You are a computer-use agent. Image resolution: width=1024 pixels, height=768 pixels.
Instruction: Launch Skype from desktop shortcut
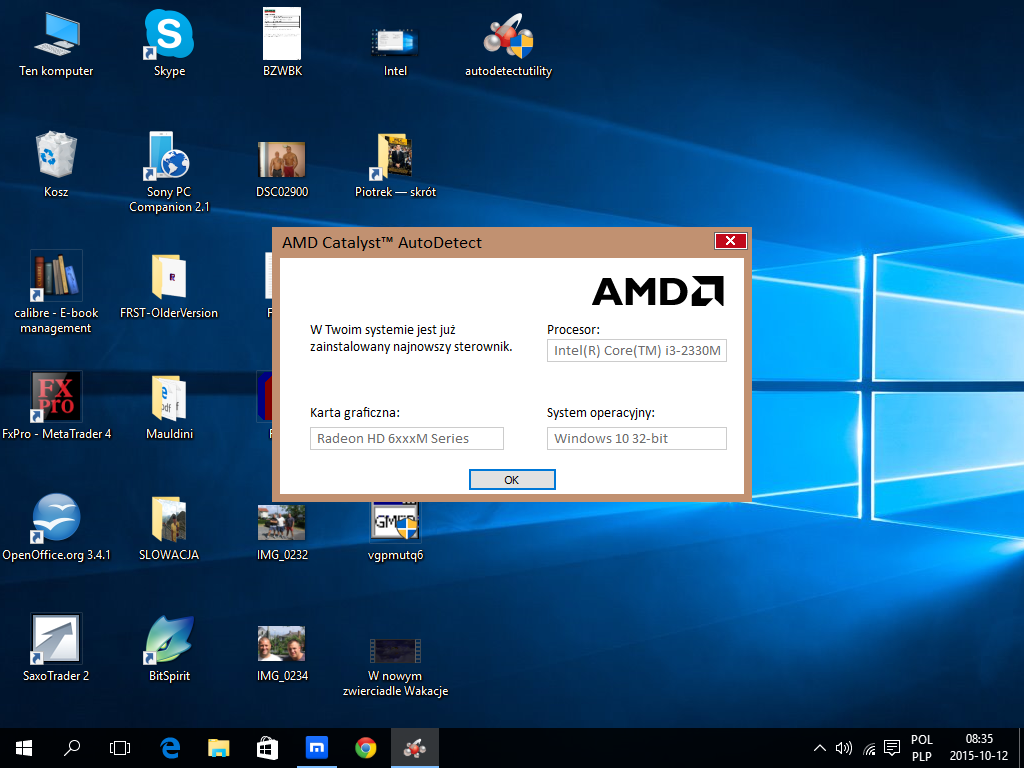coord(169,43)
